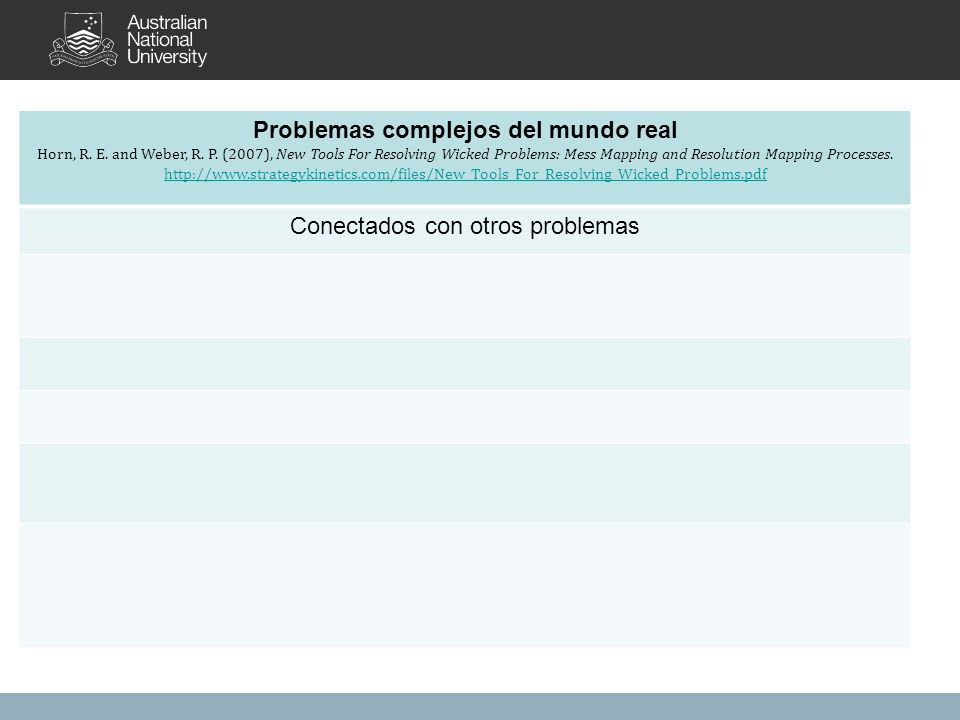Image resolution: width=960 pixels, height=720 pixels.
Task: Select the heading 'Problemas complejos del mundo real'
Action: click(465, 130)
